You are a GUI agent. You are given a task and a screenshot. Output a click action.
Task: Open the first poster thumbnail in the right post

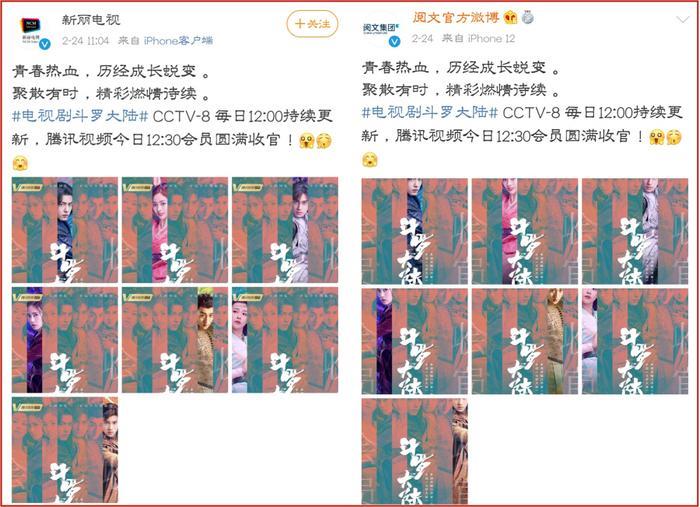[415, 231]
